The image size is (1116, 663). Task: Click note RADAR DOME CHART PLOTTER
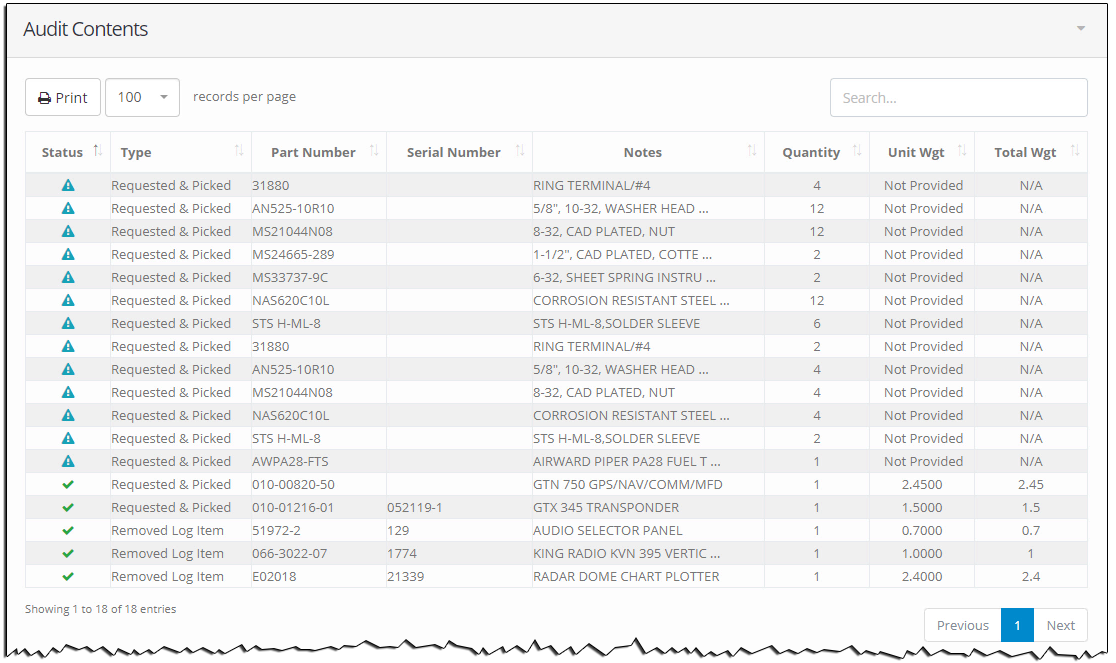tap(626, 576)
